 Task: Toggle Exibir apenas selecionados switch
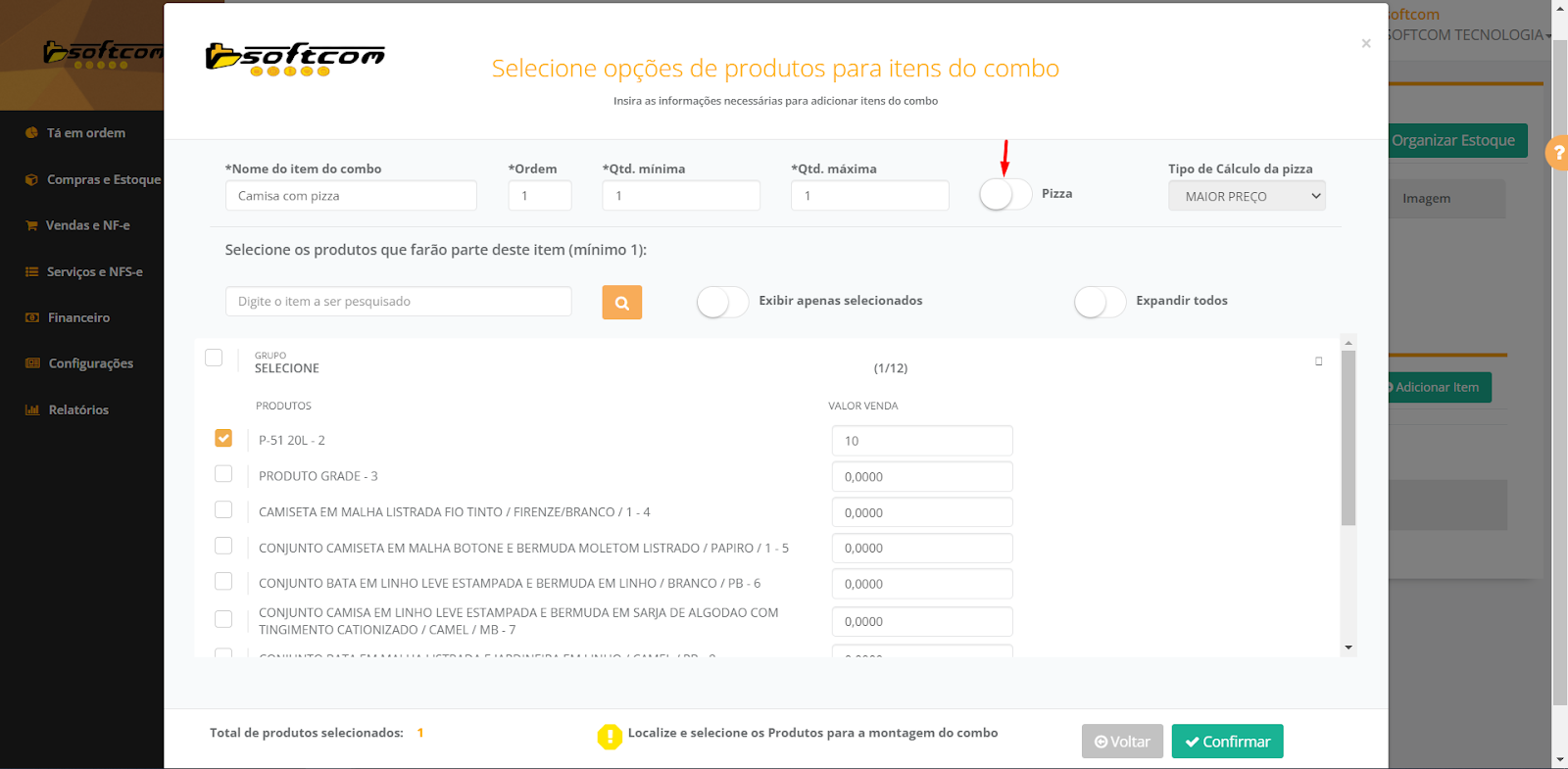(722, 302)
